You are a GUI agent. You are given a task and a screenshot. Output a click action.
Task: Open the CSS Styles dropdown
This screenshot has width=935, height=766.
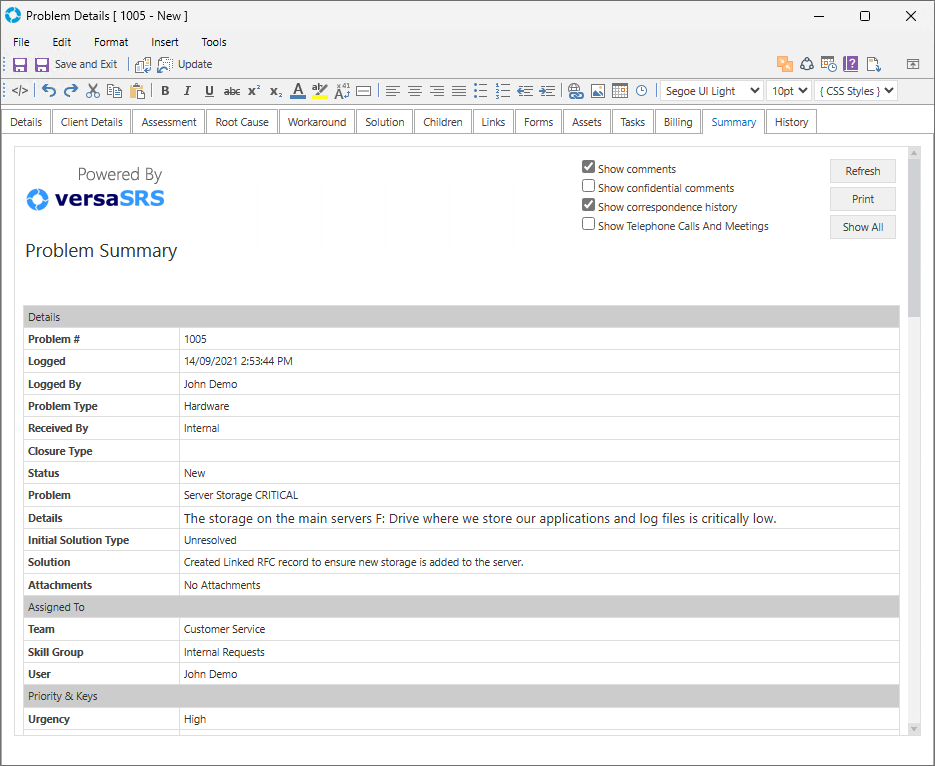pos(855,91)
